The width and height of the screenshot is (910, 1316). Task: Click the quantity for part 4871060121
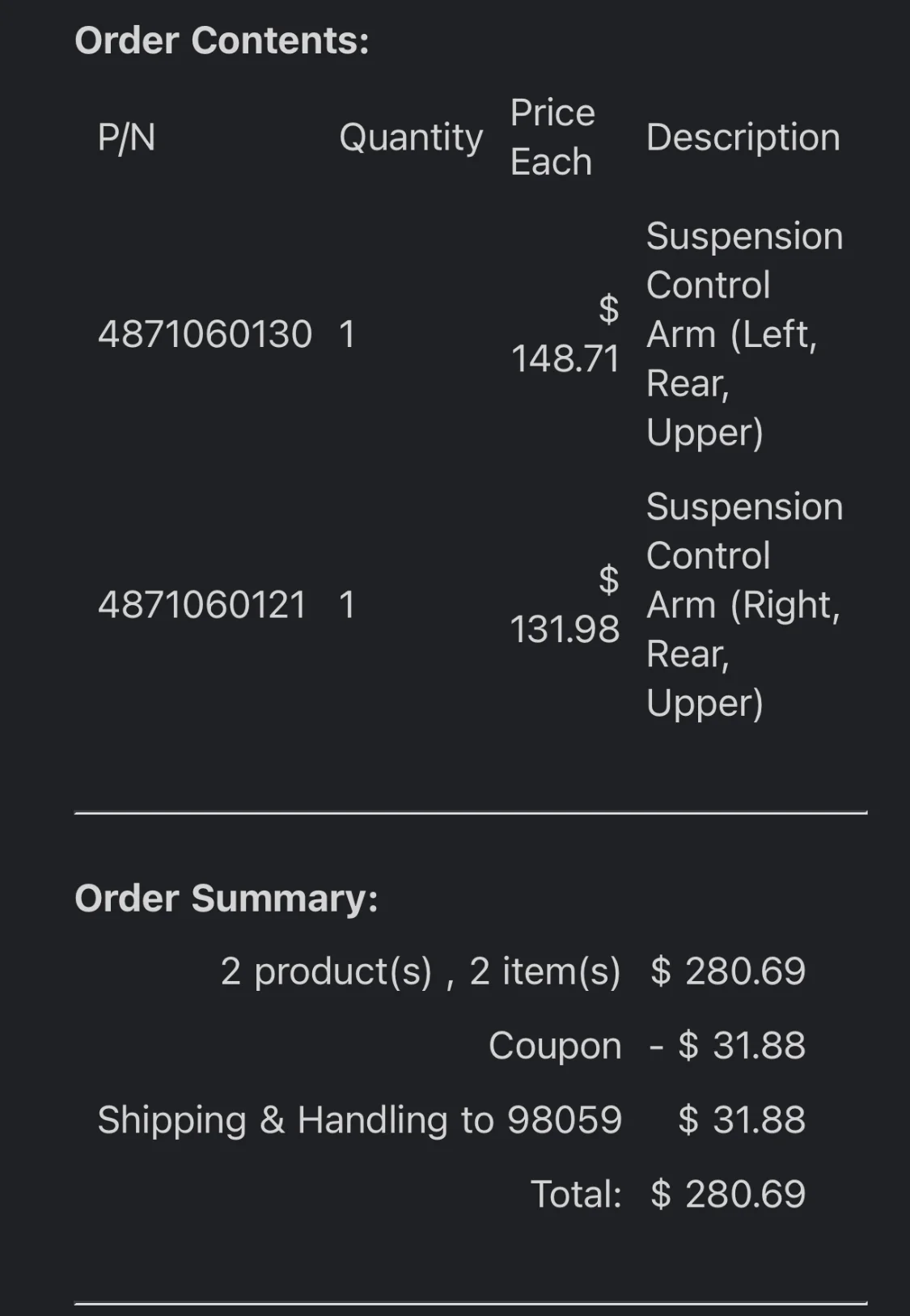tap(347, 605)
